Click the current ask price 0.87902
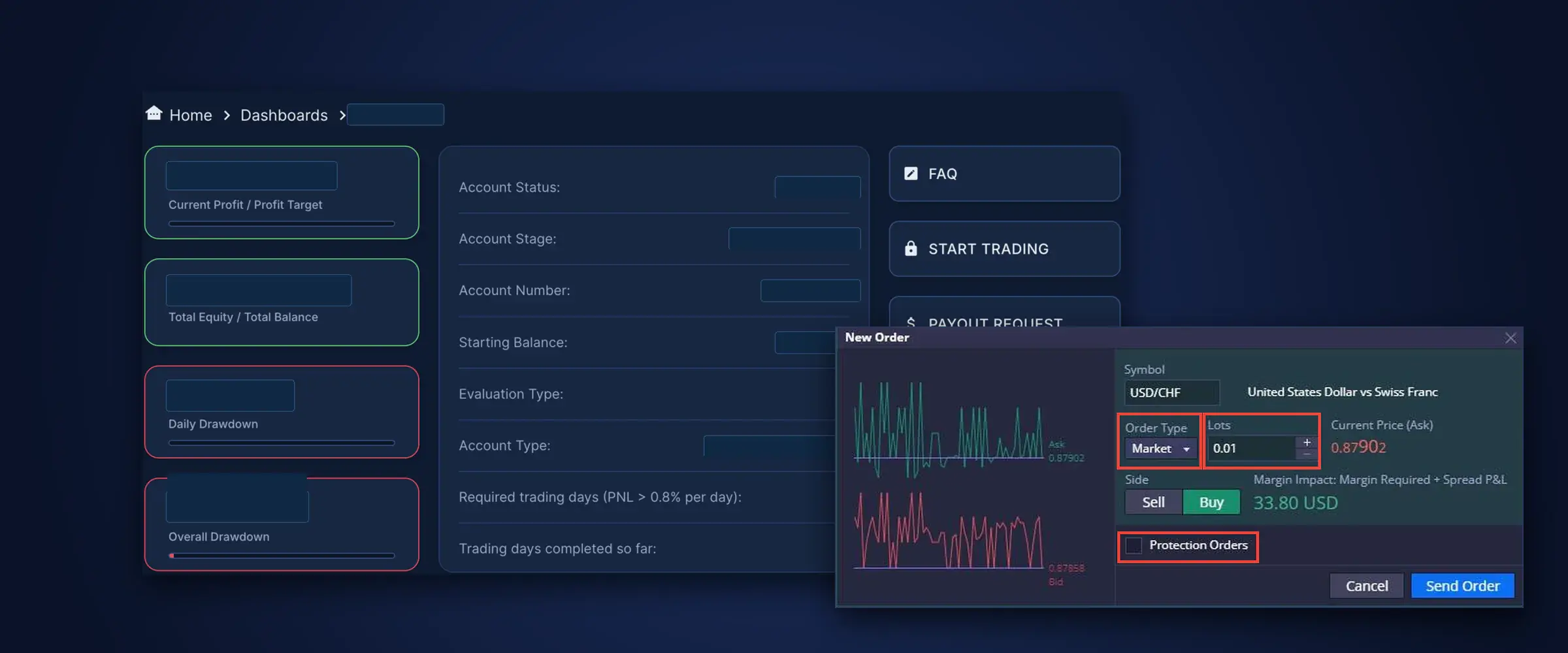Image resolution: width=1568 pixels, height=653 pixels. 1358,447
